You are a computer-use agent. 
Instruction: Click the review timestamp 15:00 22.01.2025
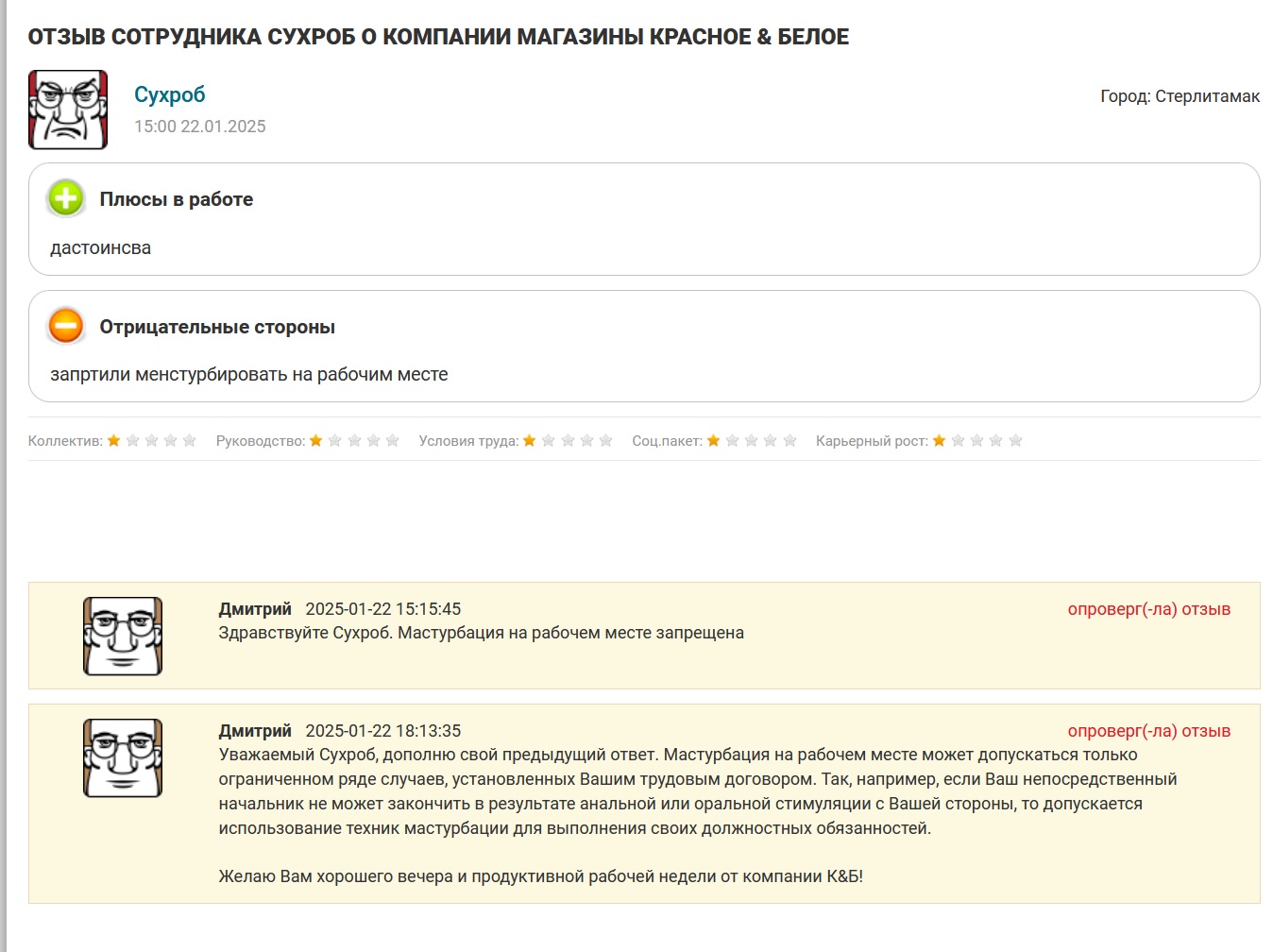tap(200, 127)
